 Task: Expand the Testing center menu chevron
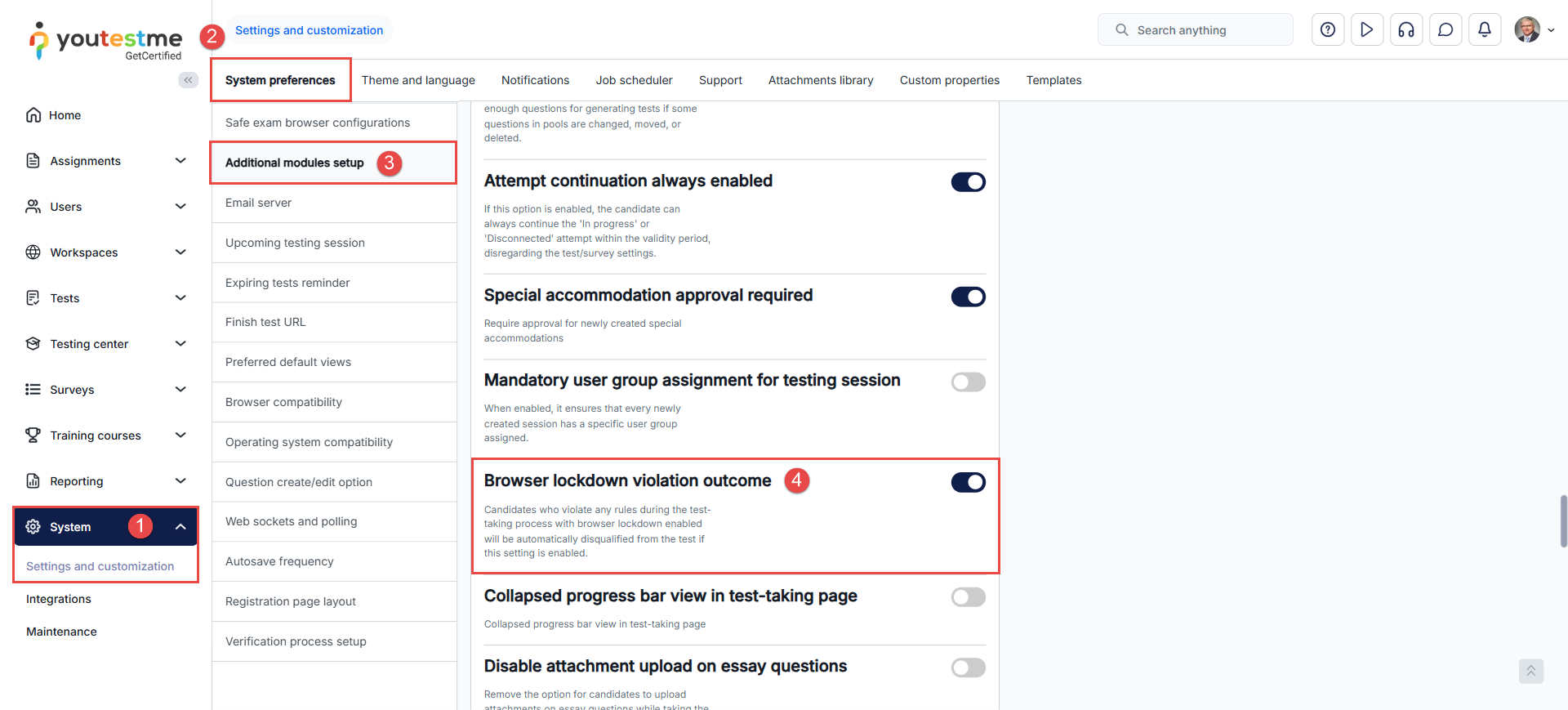[x=180, y=344]
